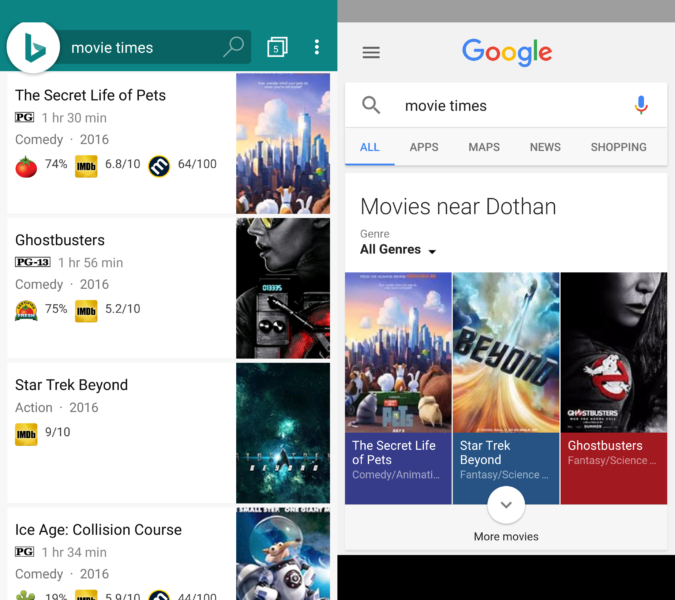The height and width of the screenshot is (600, 675).
Task: Click the '1 hr 34 min' runtime text
Action: tap(74, 552)
